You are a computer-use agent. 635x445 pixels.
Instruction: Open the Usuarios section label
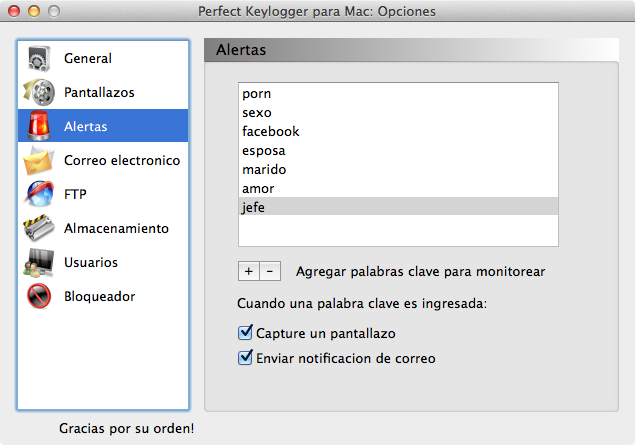point(91,262)
